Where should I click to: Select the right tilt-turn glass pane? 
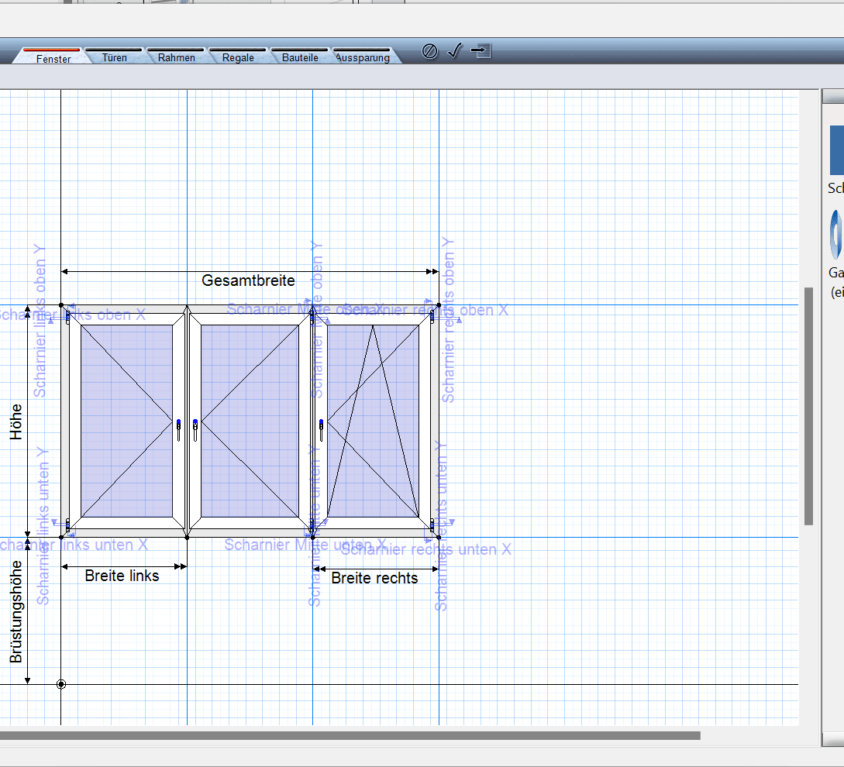tap(373, 421)
